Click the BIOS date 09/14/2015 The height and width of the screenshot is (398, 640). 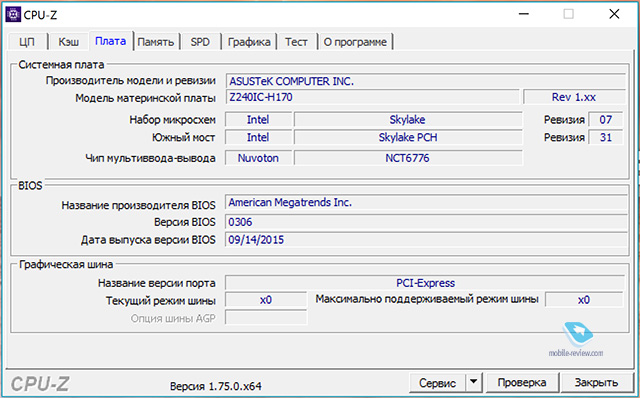[426, 240]
